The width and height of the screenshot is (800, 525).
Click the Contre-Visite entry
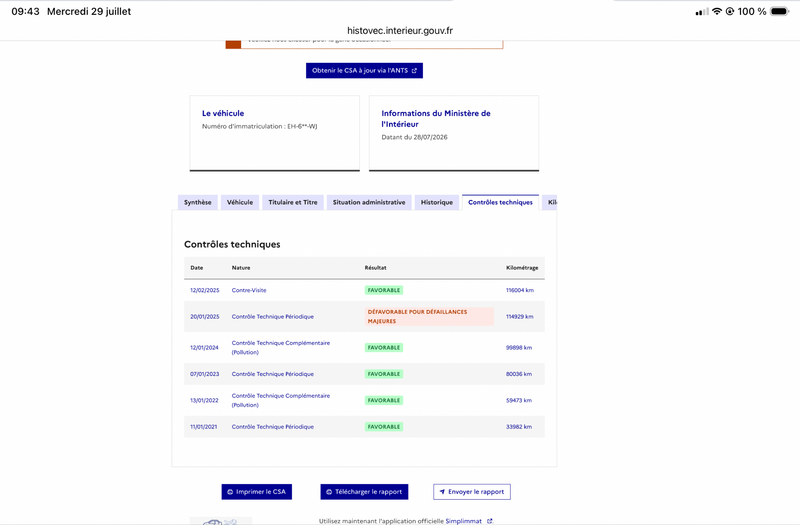pos(249,290)
